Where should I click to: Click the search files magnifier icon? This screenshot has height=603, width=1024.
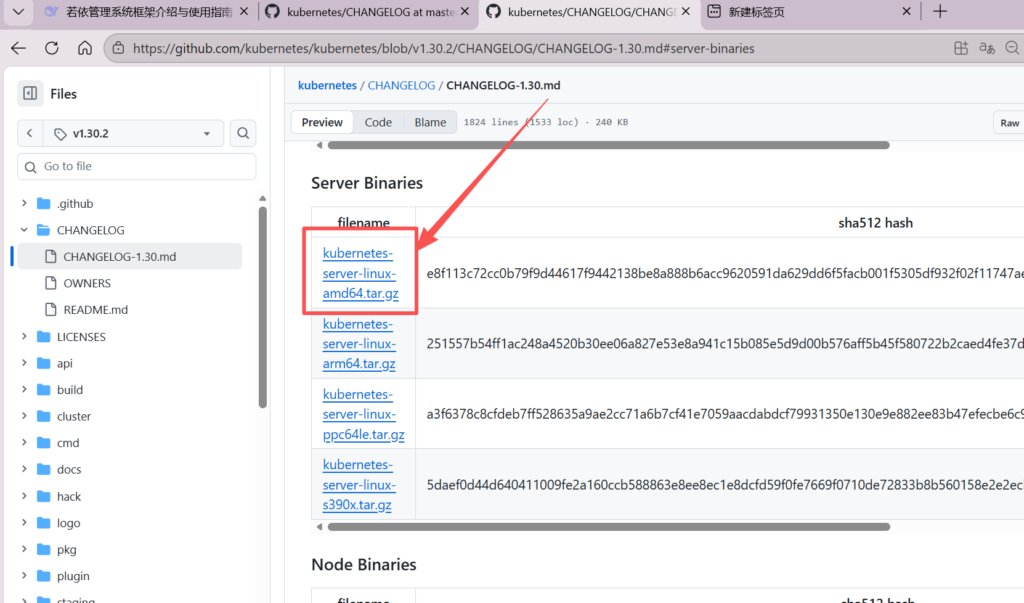(x=243, y=133)
